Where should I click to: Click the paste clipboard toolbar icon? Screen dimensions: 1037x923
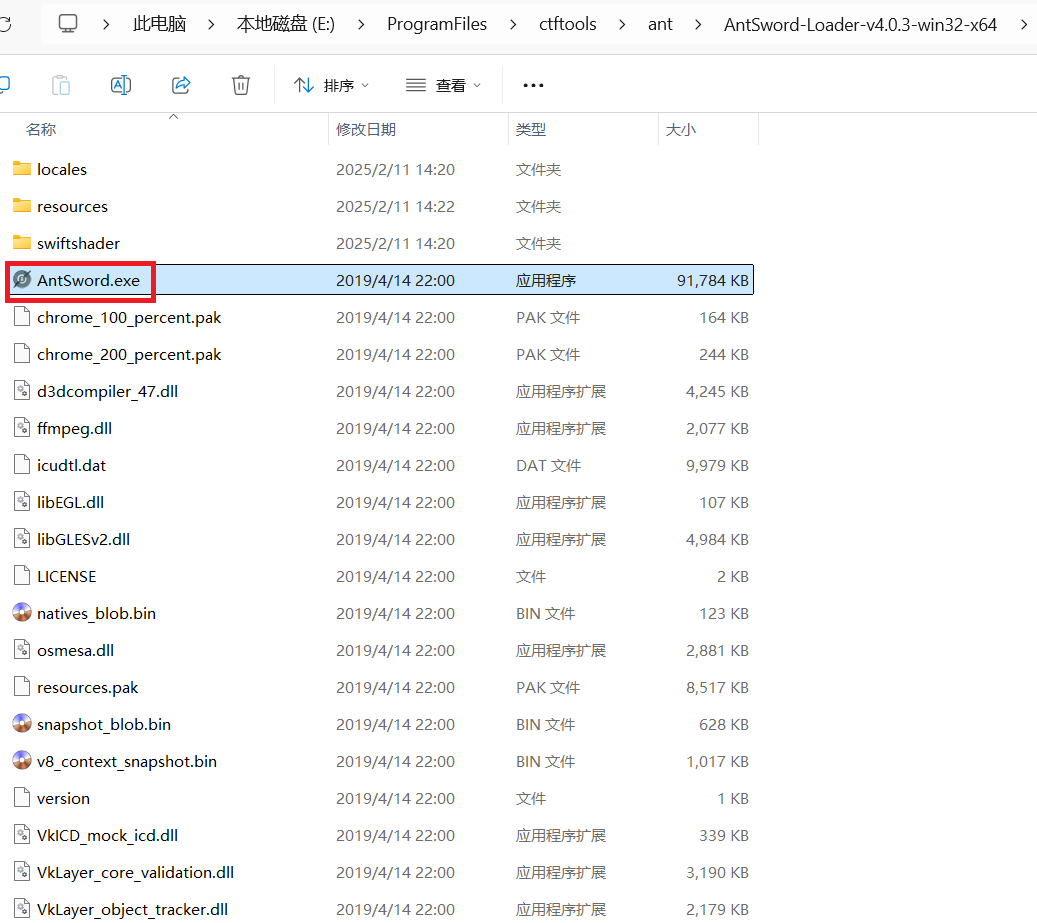(61, 85)
